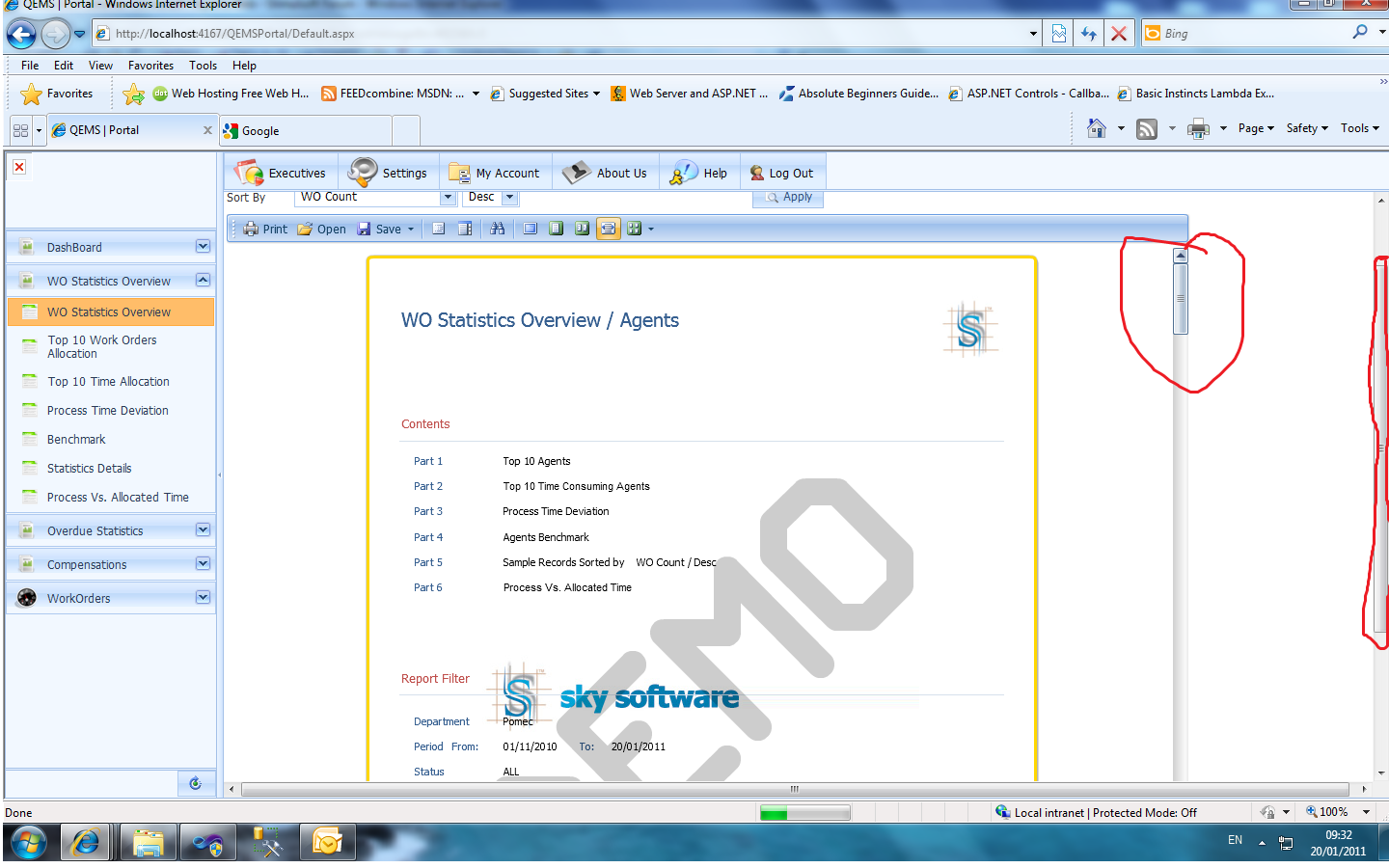This screenshot has width=1389, height=868.
Task: Open the portal Help item
Action: click(700, 173)
